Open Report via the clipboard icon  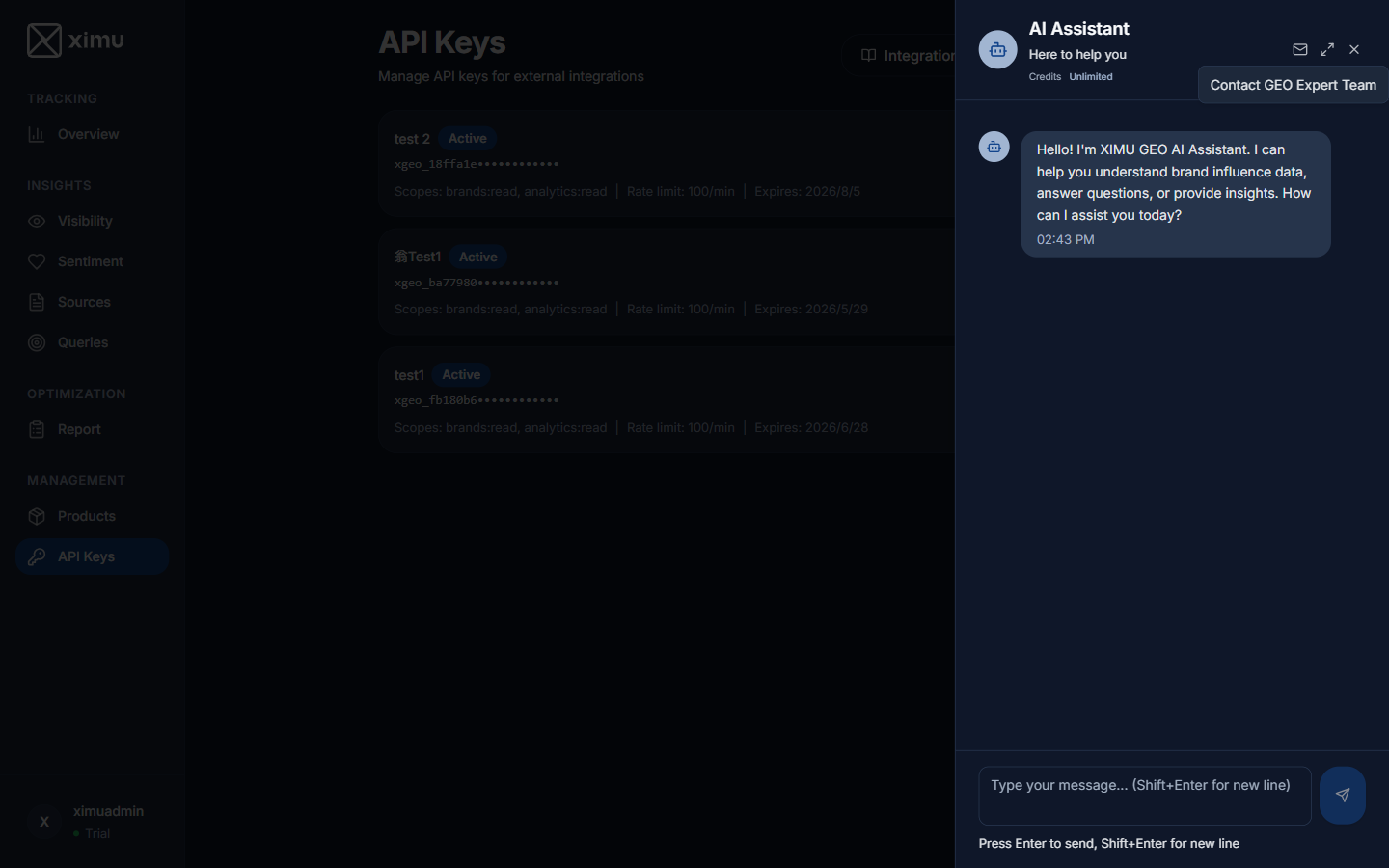[37, 429]
